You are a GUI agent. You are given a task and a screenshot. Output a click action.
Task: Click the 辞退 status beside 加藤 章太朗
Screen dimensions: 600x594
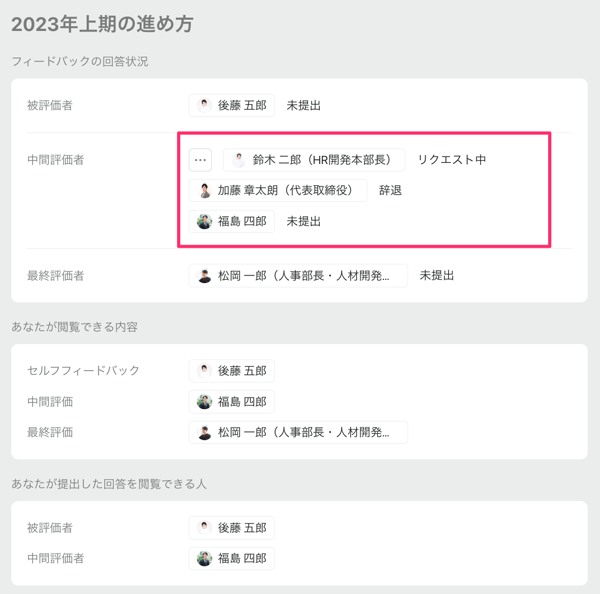coord(390,190)
